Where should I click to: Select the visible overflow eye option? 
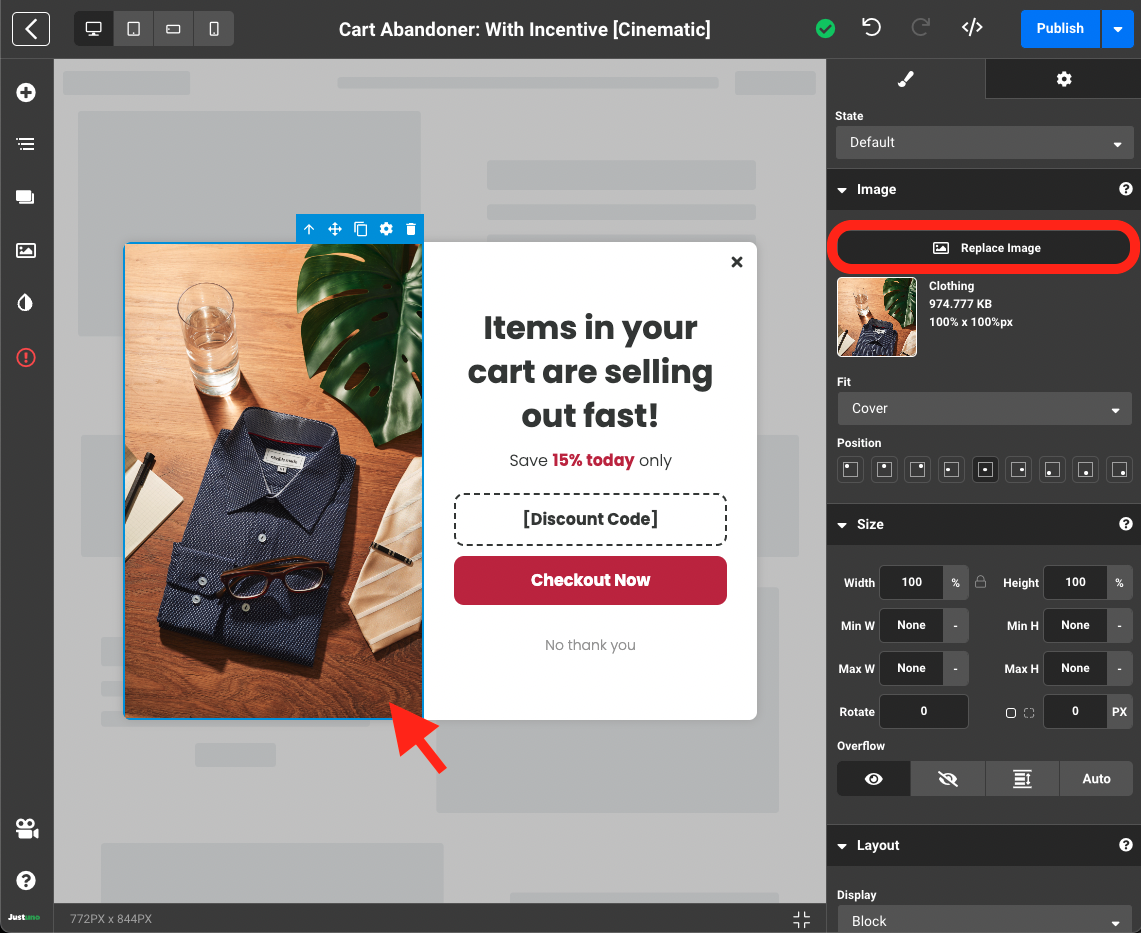tap(873, 779)
